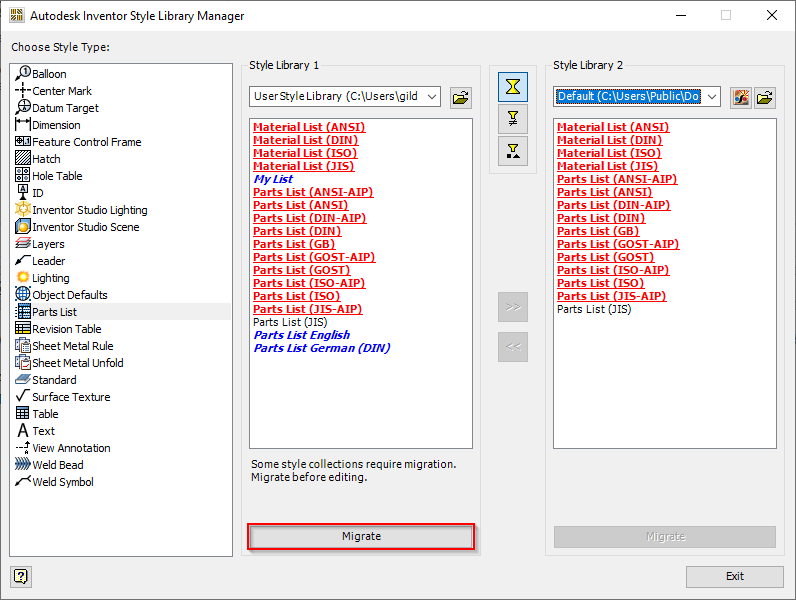The width and height of the screenshot is (796, 600).
Task: Select 'Parts List German (DIN)' style
Action: tap(322, 348)
